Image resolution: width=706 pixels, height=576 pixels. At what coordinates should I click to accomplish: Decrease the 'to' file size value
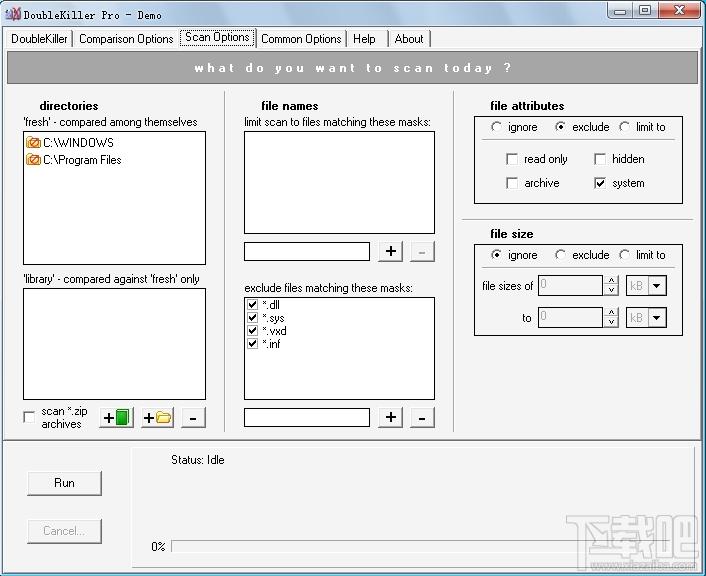click(611, 322)
